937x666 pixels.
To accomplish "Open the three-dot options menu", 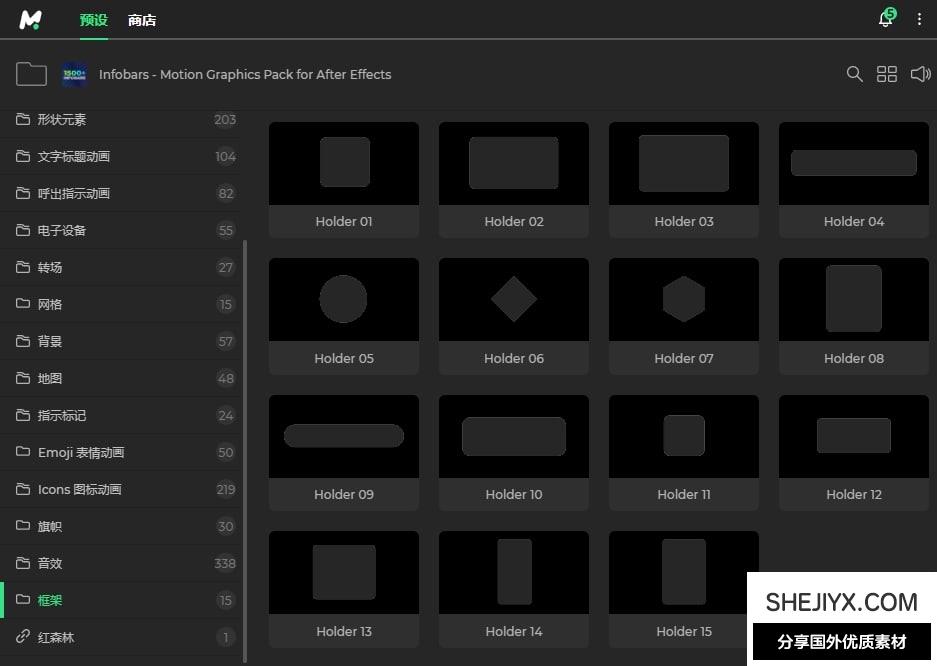I will point(919,20).
